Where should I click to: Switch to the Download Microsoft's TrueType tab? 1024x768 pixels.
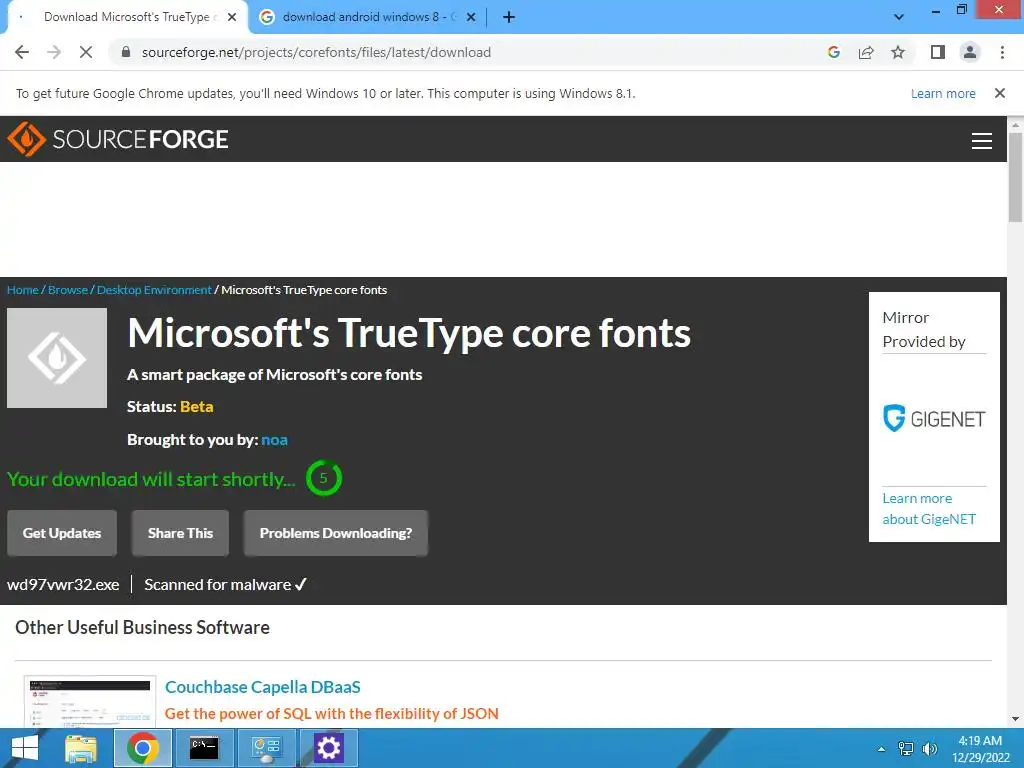(x=128, y=17)
